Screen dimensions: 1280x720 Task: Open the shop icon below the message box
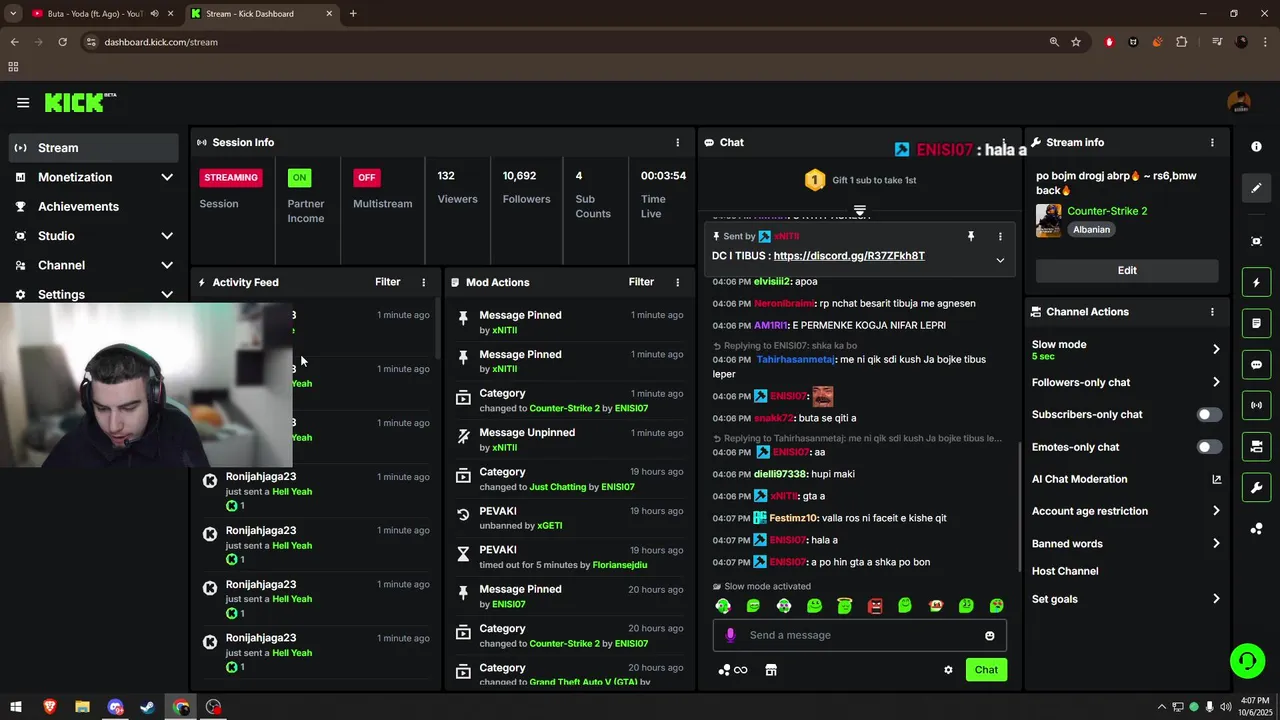(x=771, y=670)
